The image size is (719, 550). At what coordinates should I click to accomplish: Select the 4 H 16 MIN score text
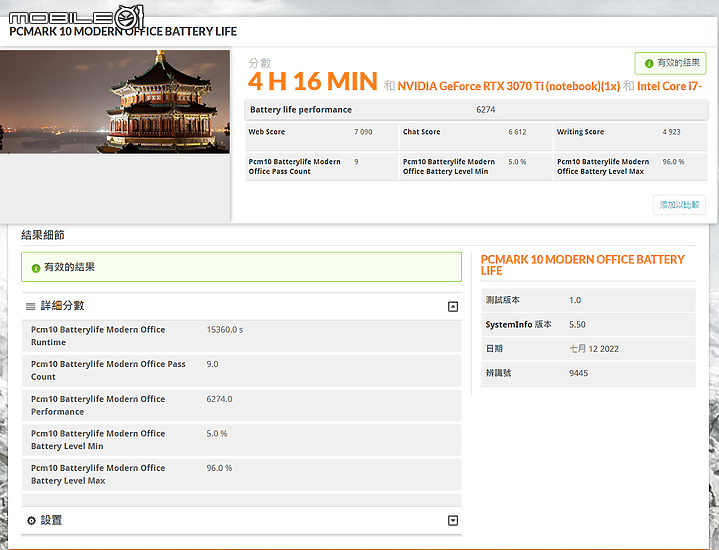tap(313, 81)
